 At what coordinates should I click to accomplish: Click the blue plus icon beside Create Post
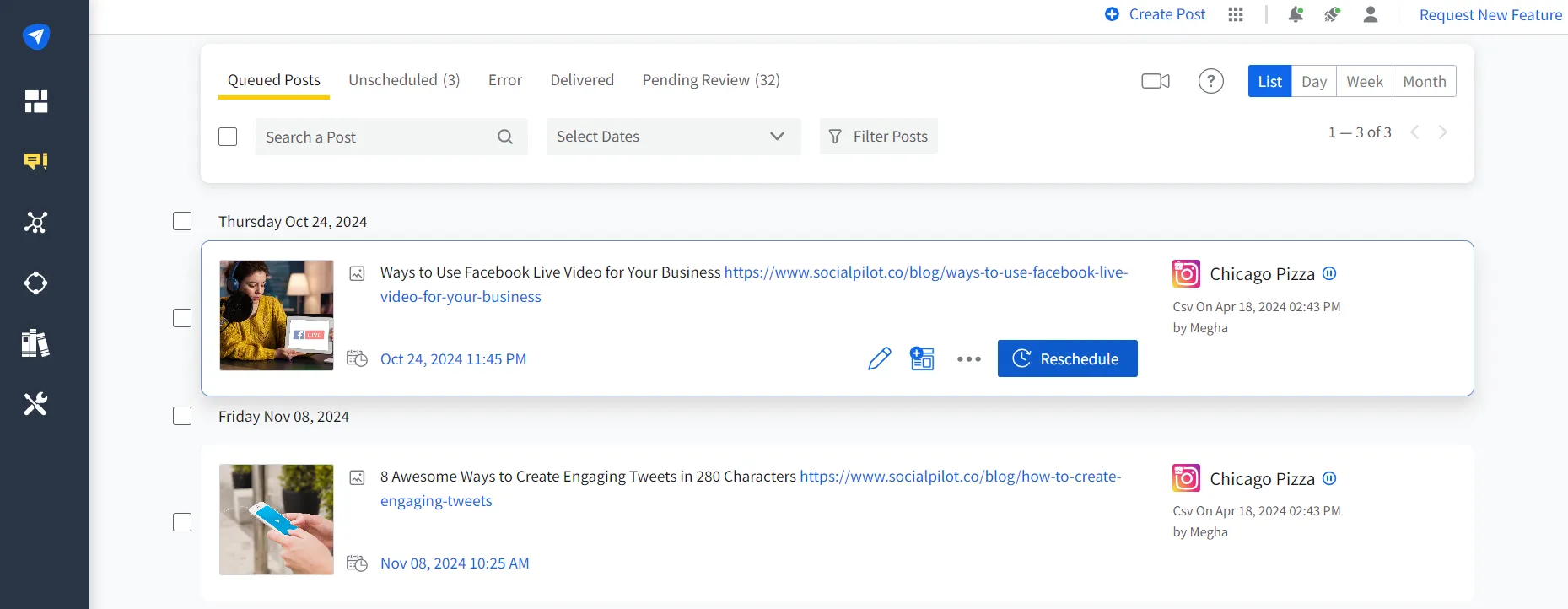click(x=1112, y=14)
